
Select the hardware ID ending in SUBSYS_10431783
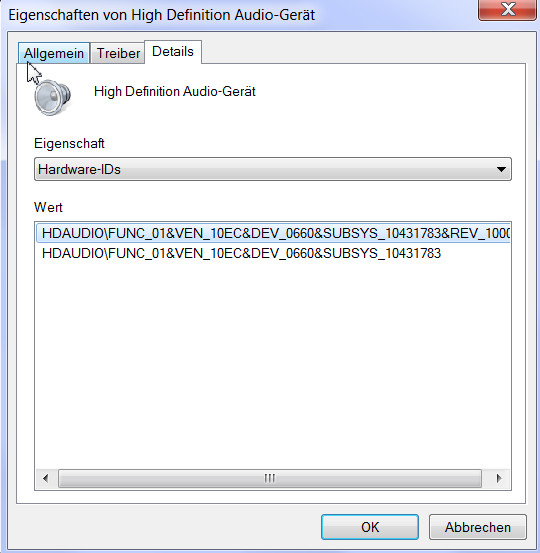coord(241,253)
